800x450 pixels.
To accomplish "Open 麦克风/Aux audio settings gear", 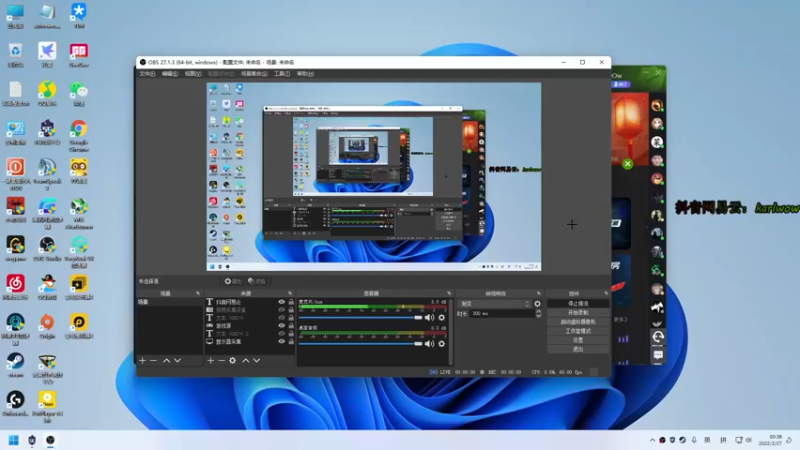I will coord(442,317).
